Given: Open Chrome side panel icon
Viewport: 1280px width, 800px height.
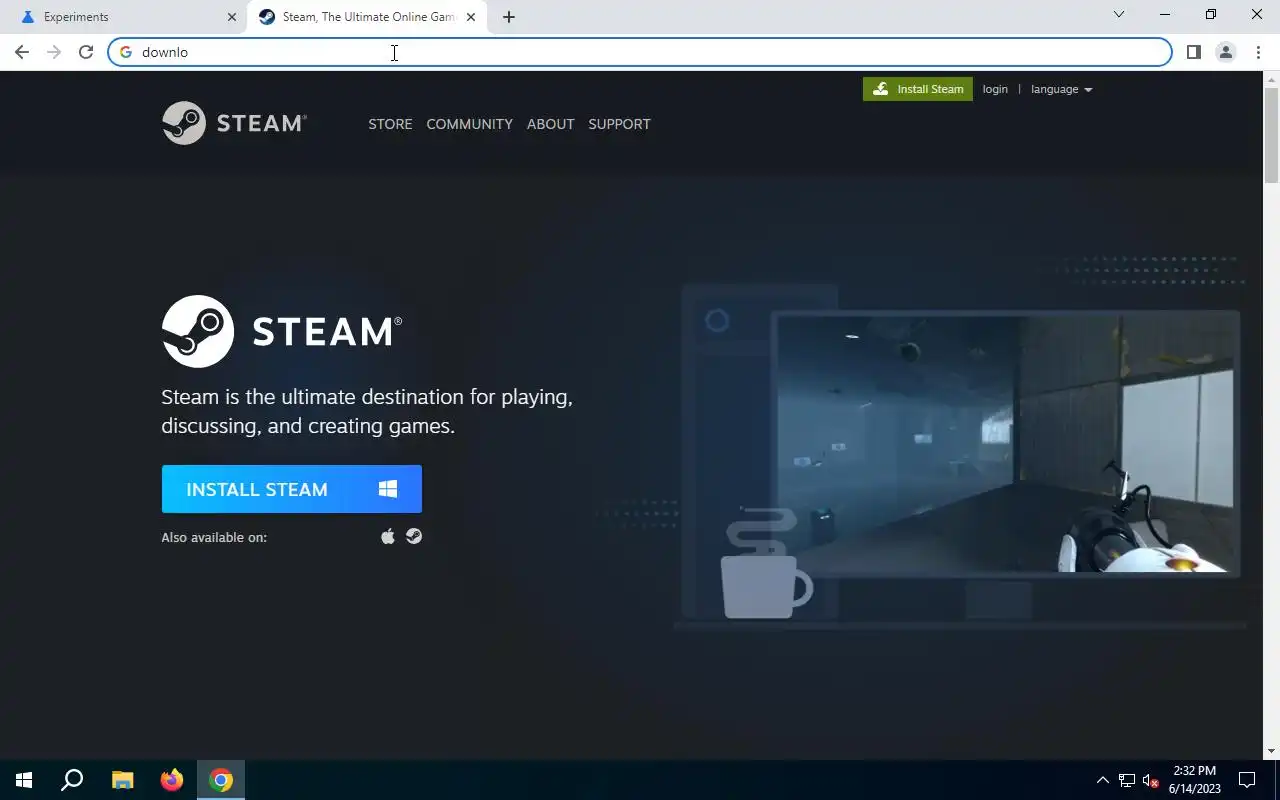Looking at the screenshot, I should (x=1193, y=52).
